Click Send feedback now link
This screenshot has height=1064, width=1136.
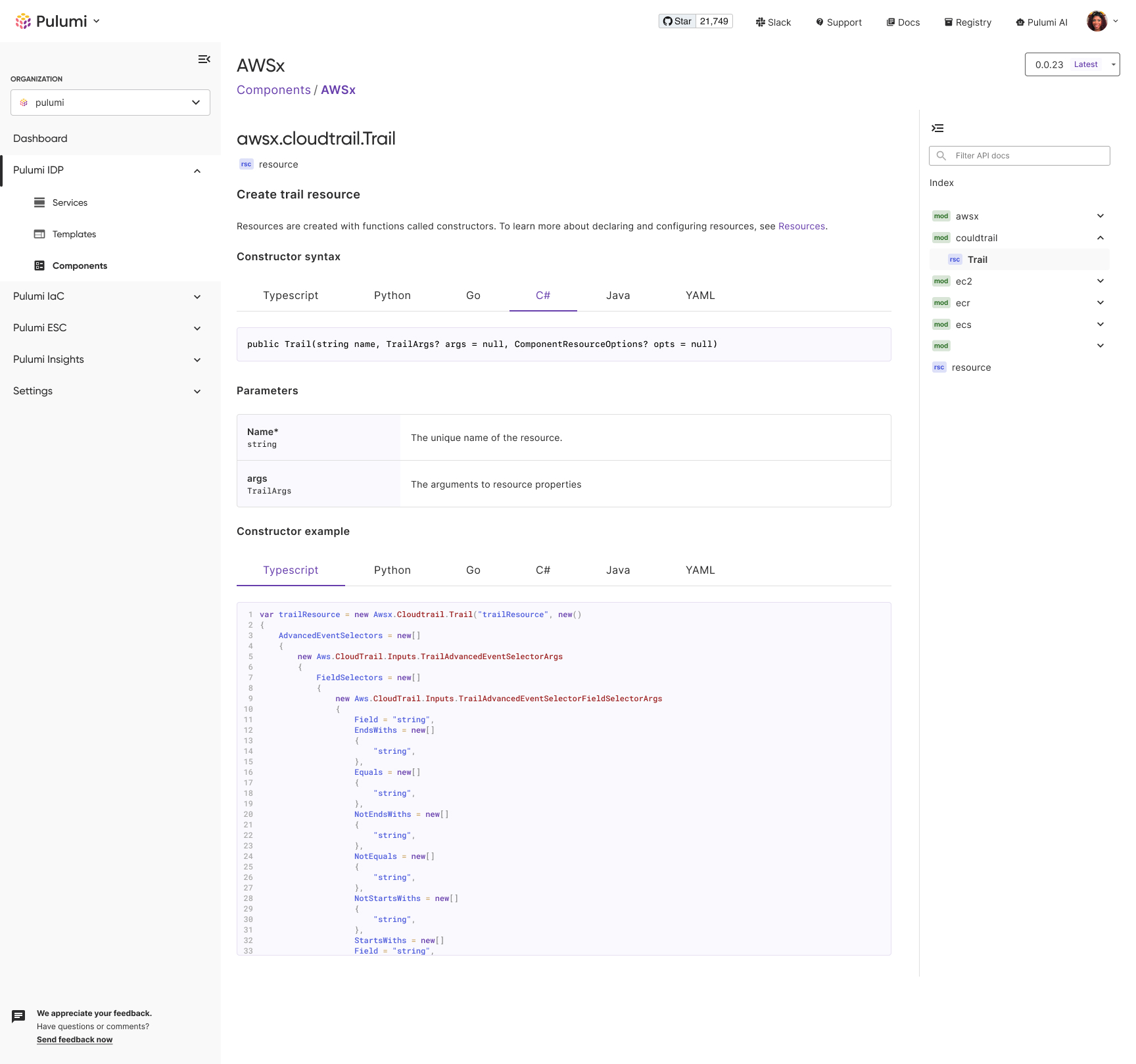pyautogui.click(x=74, y=1040)
